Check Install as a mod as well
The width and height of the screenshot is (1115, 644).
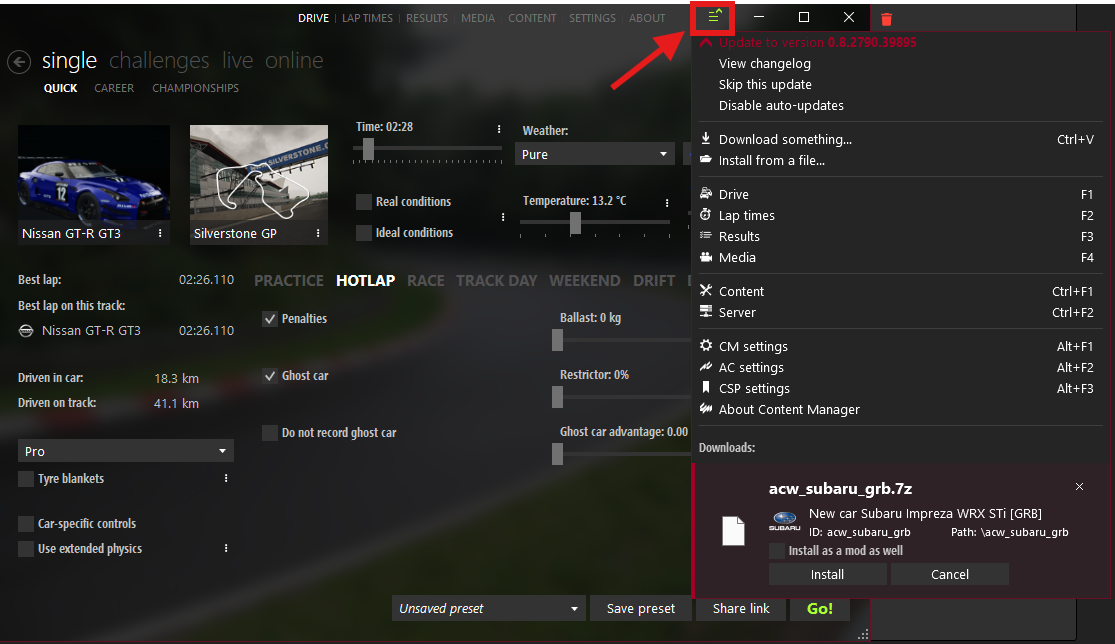tap(777, 551)
